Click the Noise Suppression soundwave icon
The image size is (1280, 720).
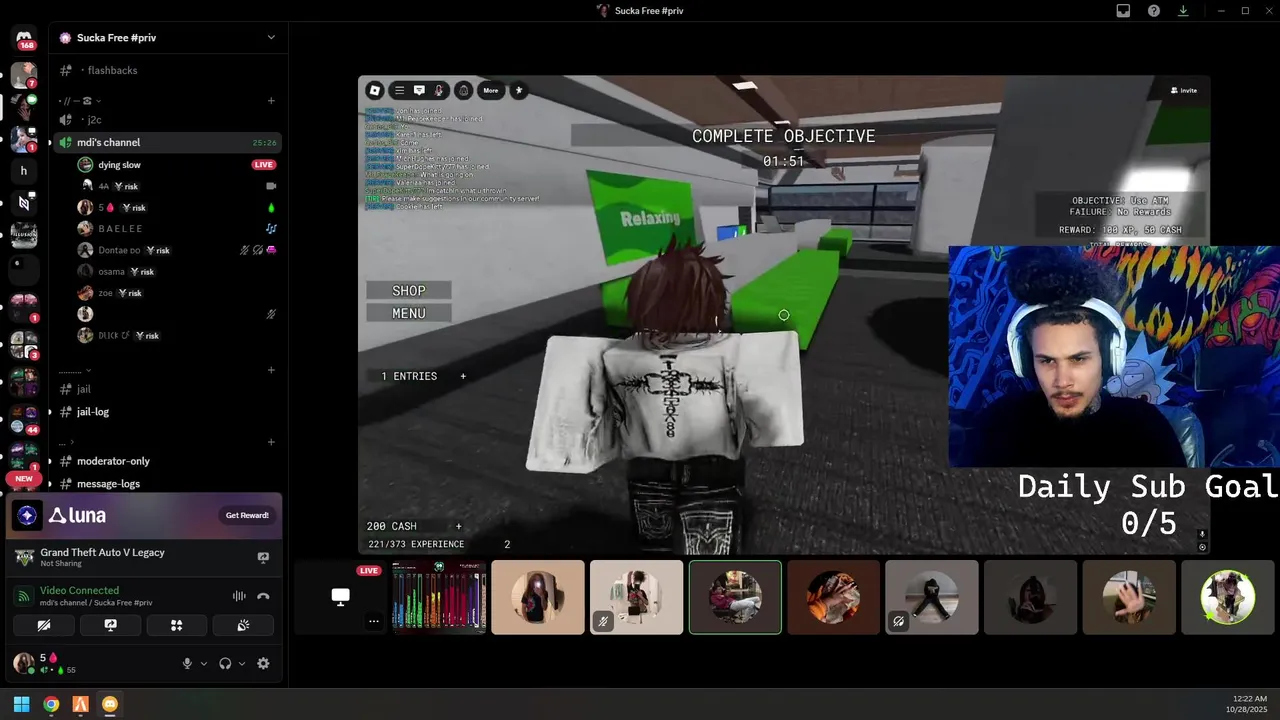coord(239,596)
